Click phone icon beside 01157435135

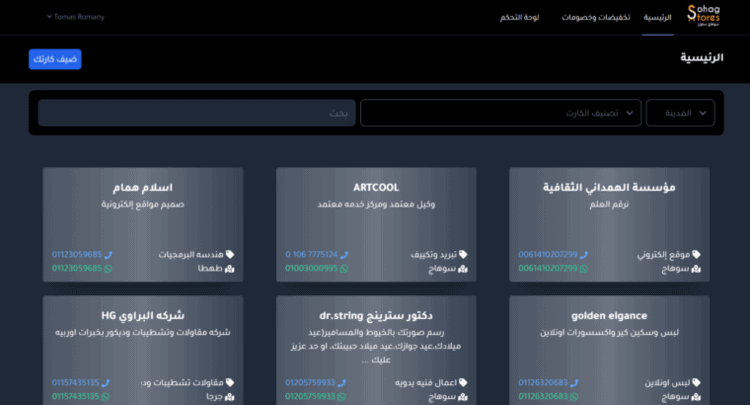(x=106, y=383)
